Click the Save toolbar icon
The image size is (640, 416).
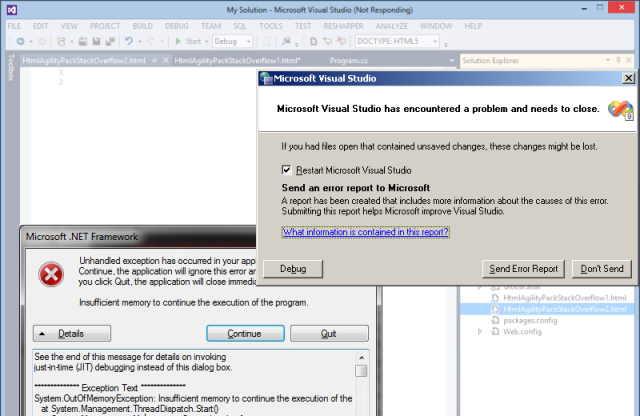pos(96,41)
